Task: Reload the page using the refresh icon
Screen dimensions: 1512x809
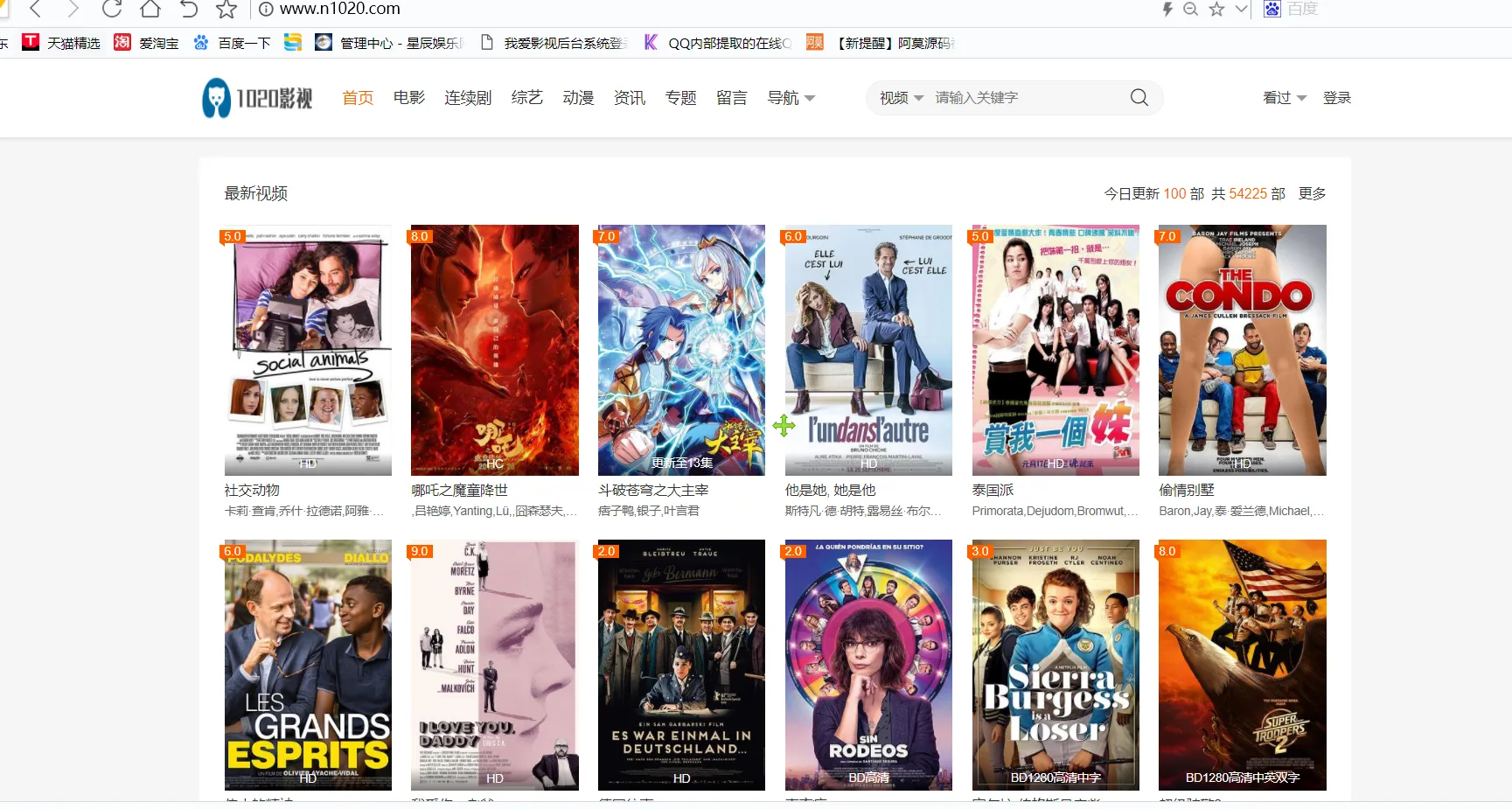Action: click(x=111, y=10)
